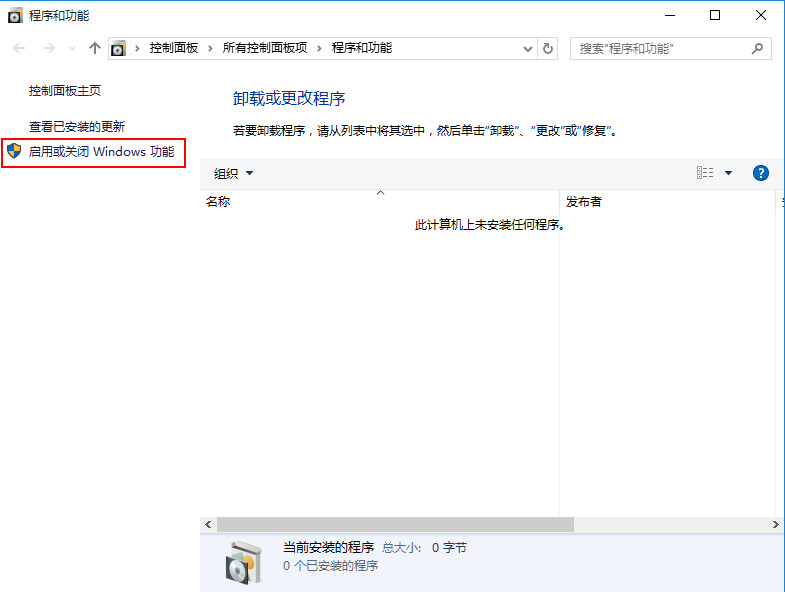Screen dimensions: 785x592
Task: Minimize the 程序和功能 window
Action: (x=670, y=16)
